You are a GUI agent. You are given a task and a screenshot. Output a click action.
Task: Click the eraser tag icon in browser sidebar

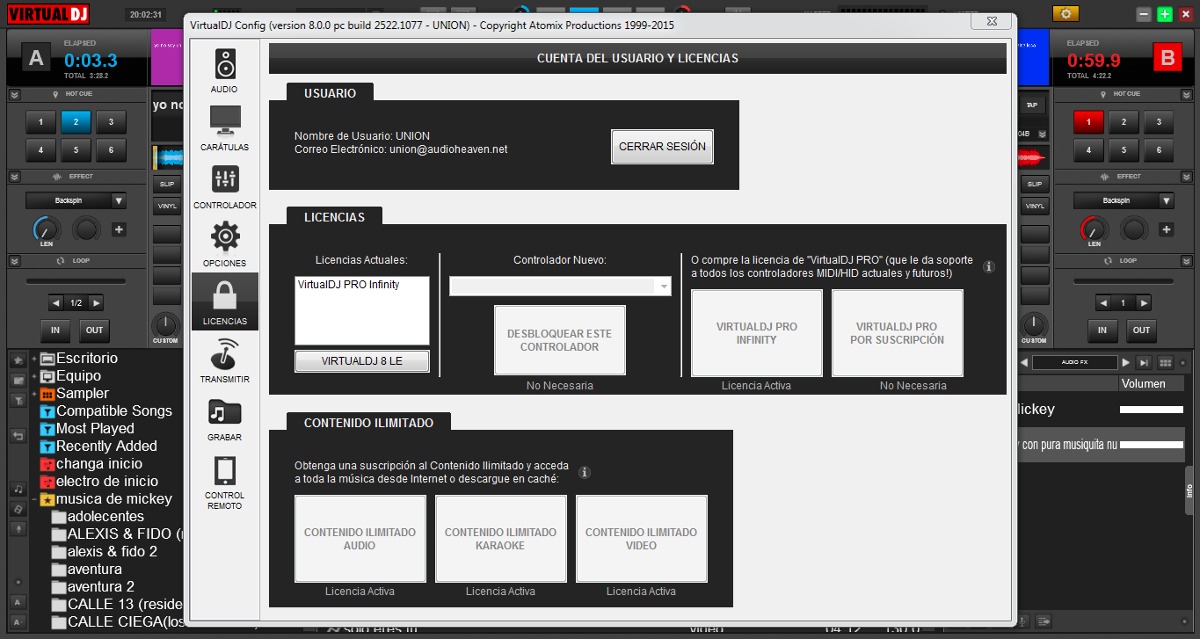[18, 508]
